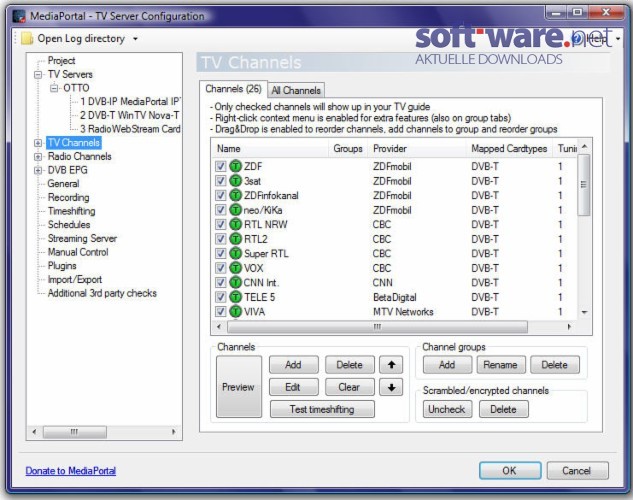Image resolution: width=633 pixels, height=500 pixels.
Task: Collapse the OTTO server node
Action: (54, 88)
